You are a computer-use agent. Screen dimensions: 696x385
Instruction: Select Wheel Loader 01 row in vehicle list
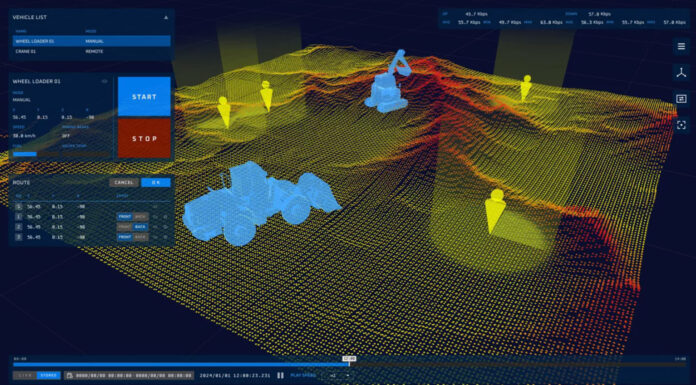click(91, 41)
